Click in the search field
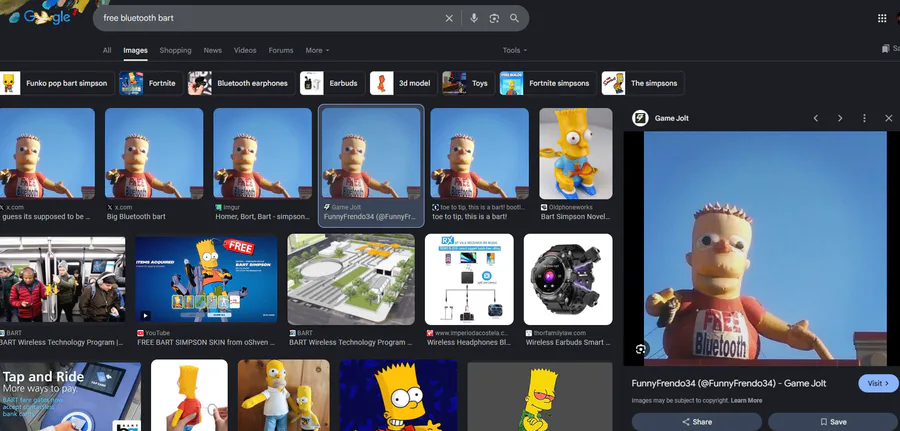Image resolution: width=900 pixels, height=431 pixels. 270,18
